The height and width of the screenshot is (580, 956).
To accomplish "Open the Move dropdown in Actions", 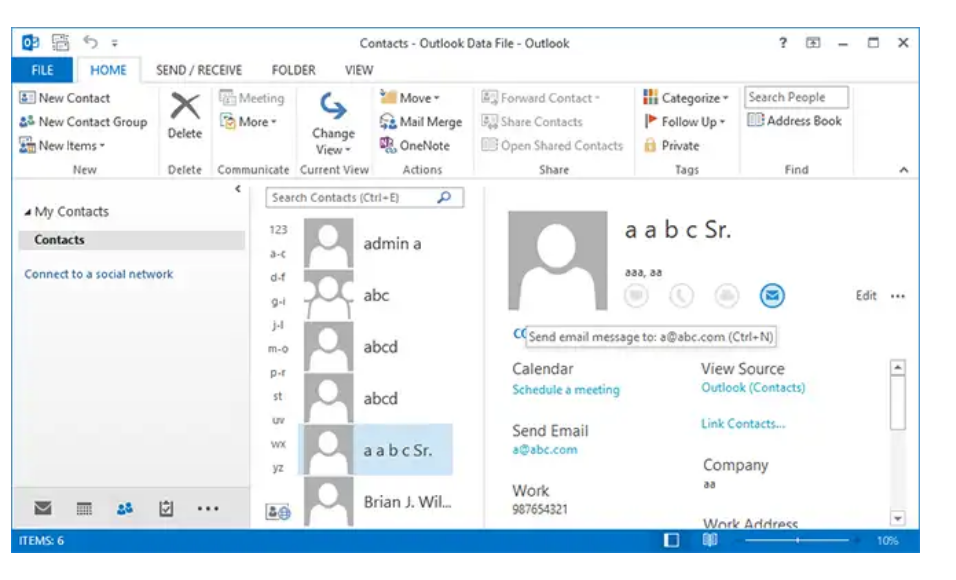I will tap(410, 98).
